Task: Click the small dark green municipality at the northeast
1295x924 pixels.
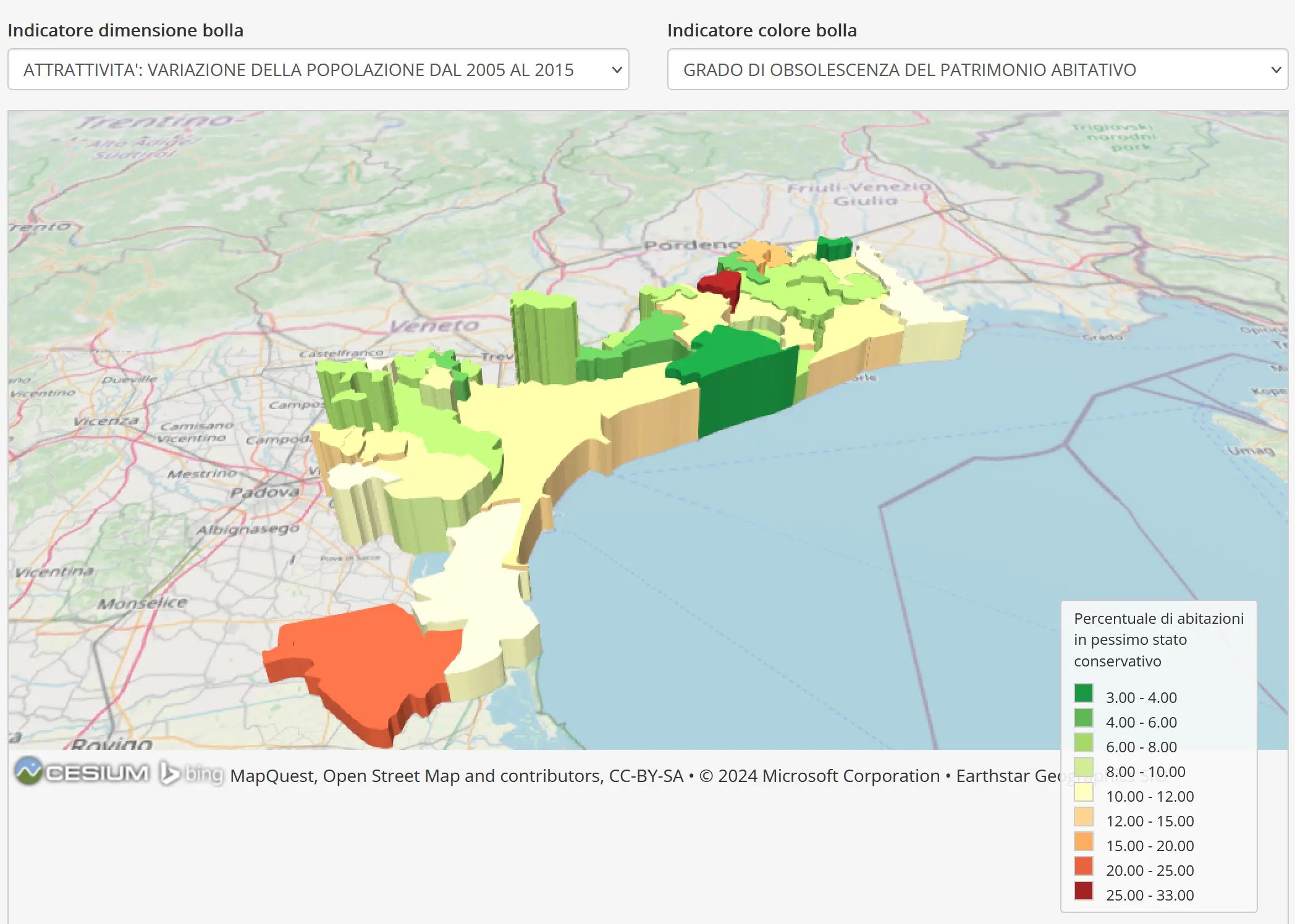Action: (834, 248)
